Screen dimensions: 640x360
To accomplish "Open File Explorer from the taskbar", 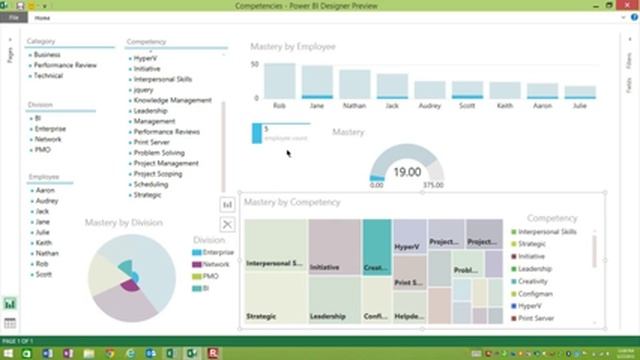I will (x=89, y=353).
